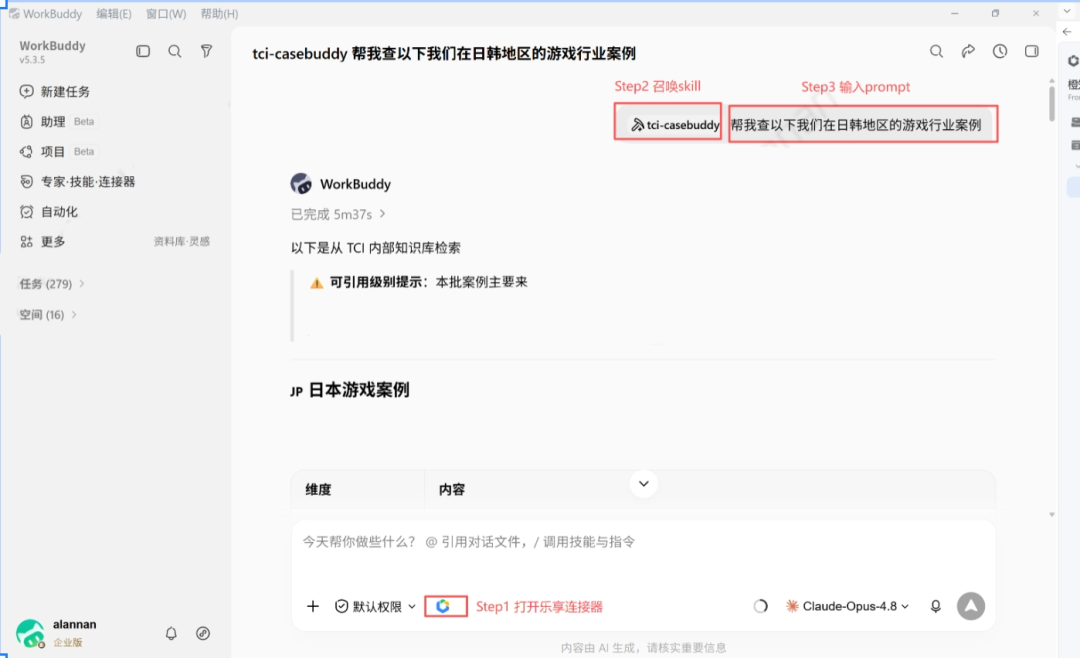Click the 日本游戏案例 heading
The image size is (1080, 658).
click(358, 390)
